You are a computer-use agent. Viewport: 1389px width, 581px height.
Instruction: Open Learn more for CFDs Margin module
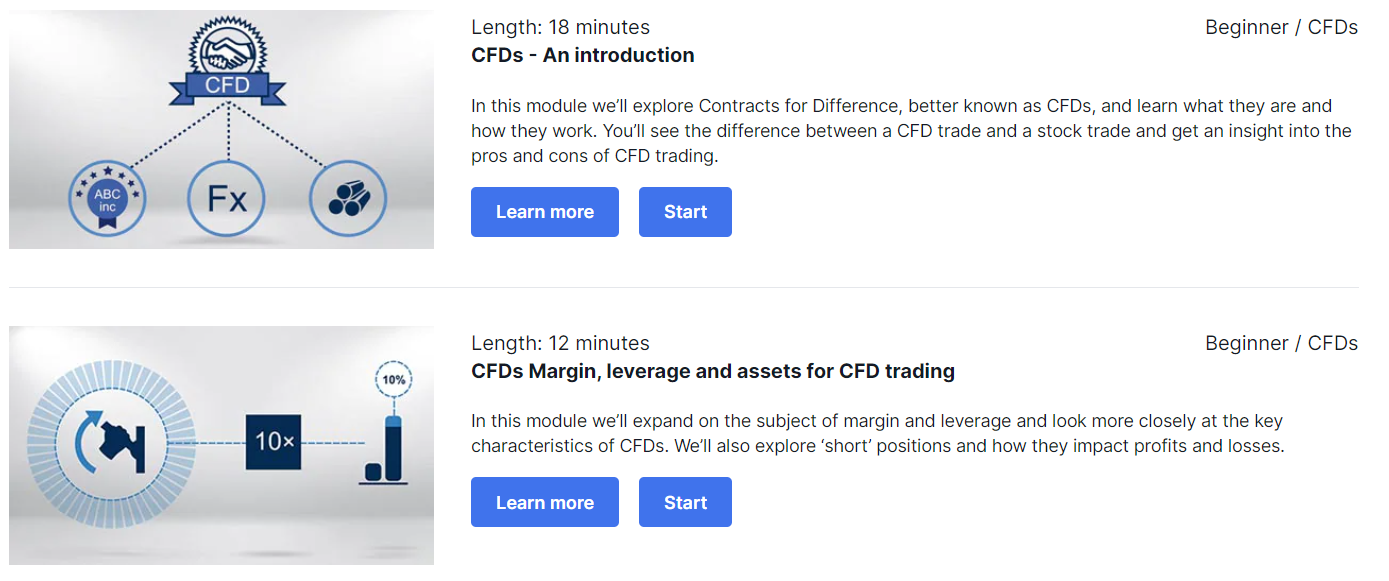click(545, 502)
